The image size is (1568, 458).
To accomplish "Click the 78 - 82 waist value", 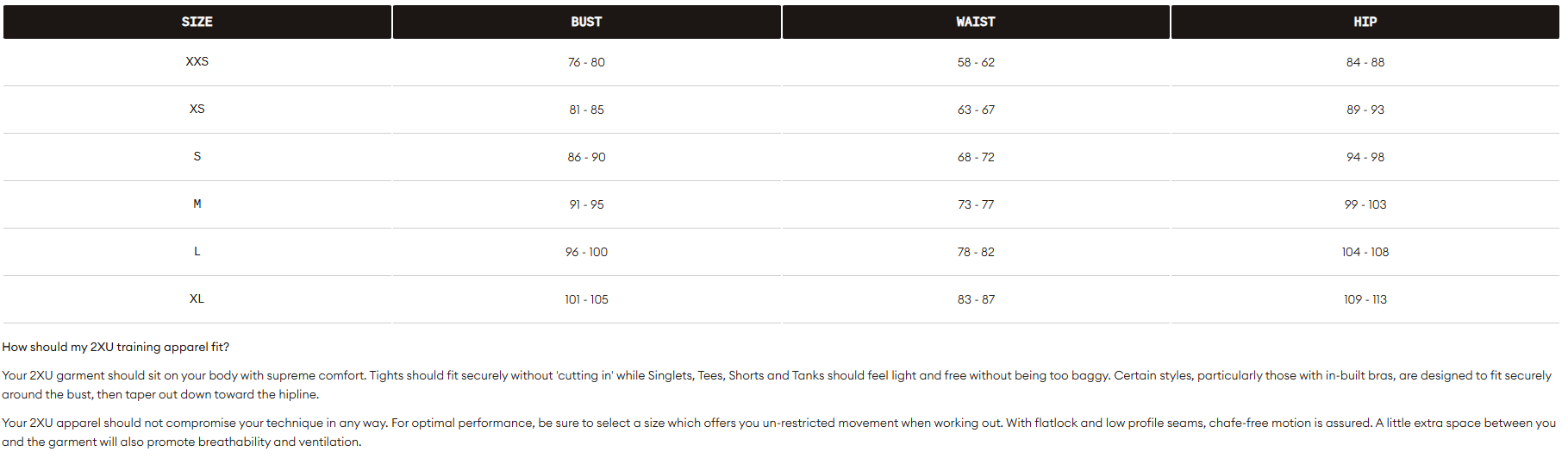I will pos(976,252).
